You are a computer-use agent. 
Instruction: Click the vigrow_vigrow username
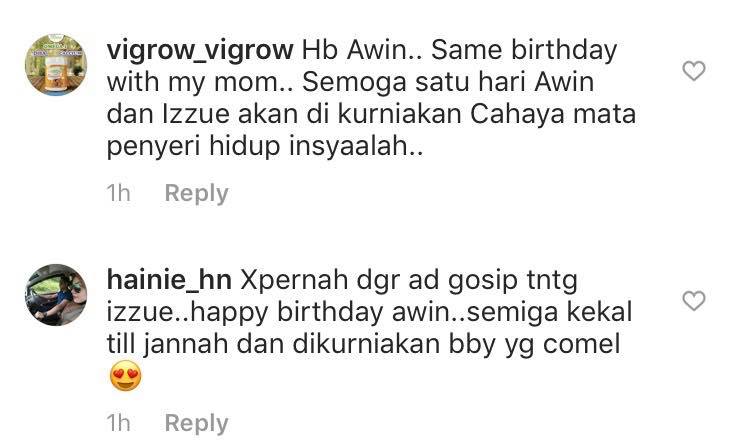[x=200, y=51]
